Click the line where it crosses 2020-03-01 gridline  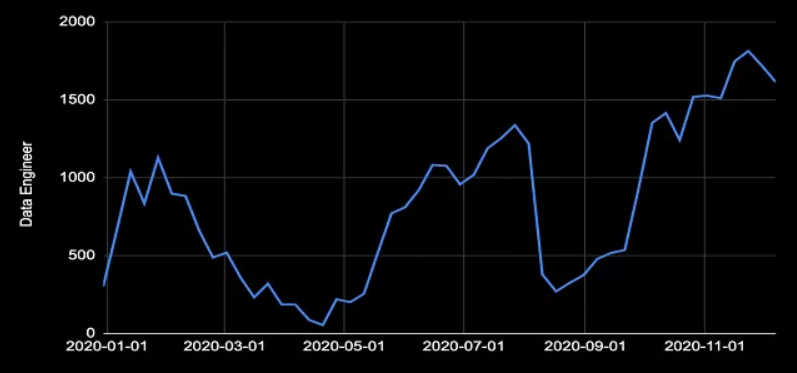coord(225,253)
